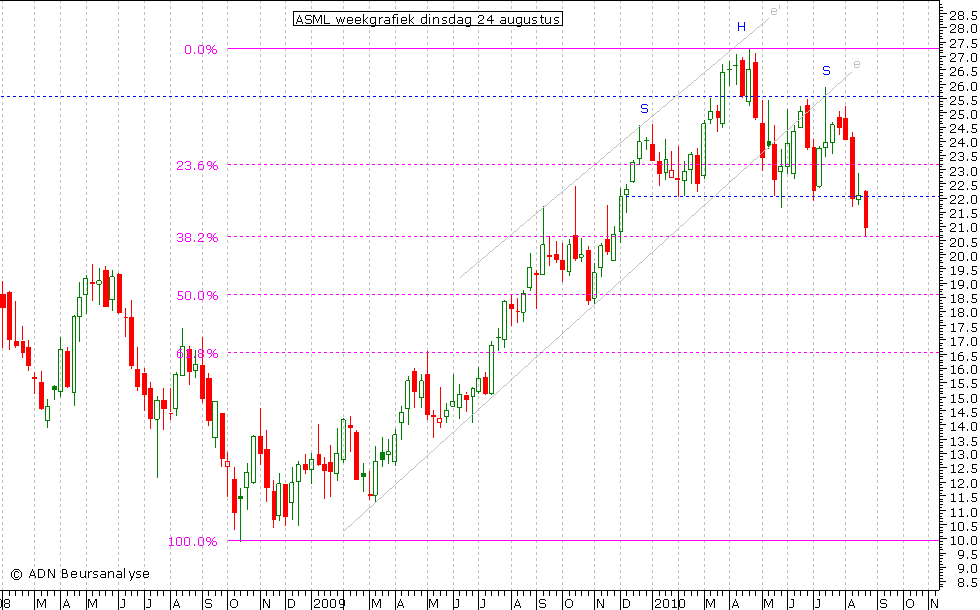980x610 pixels.
Task: Click price axis value '11.0'
Action: pos(963,512)
